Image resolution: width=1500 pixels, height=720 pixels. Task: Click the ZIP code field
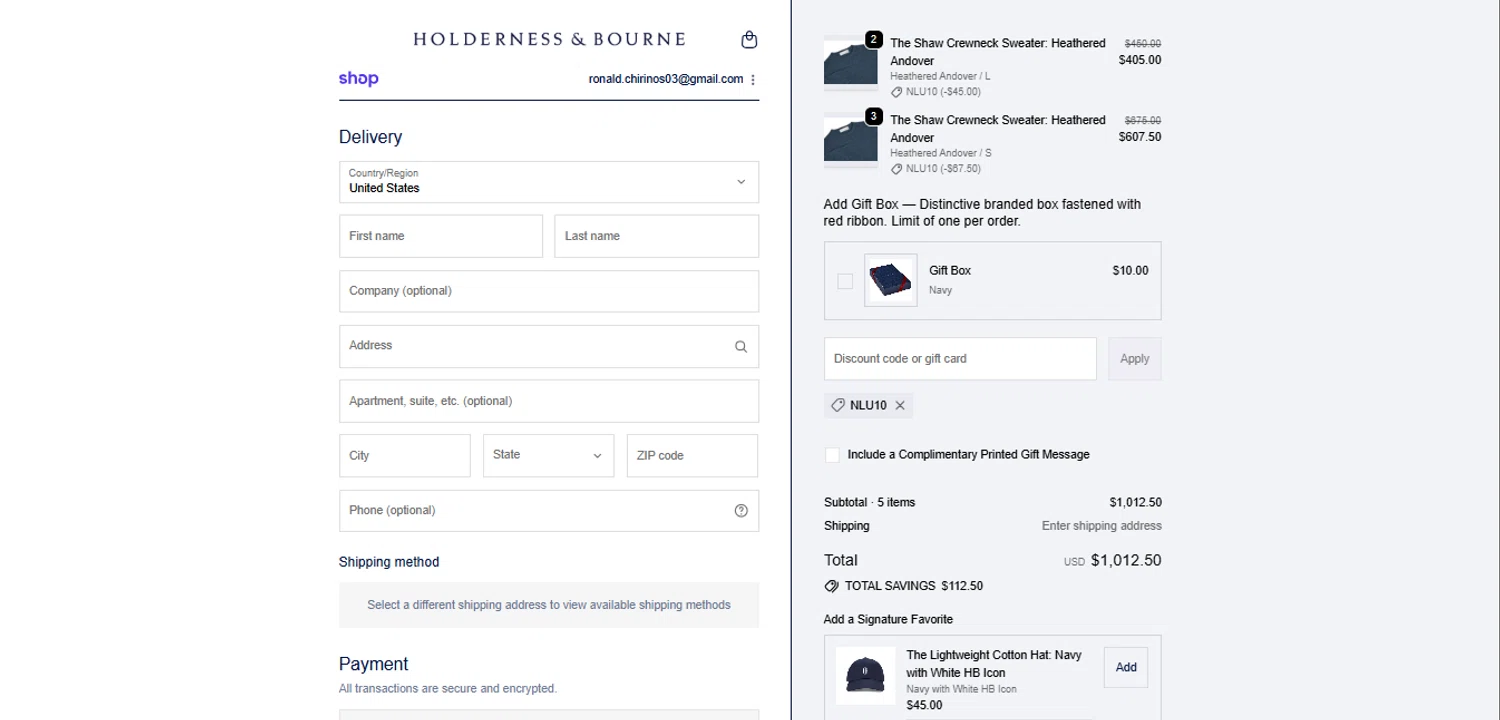(692, 455)
